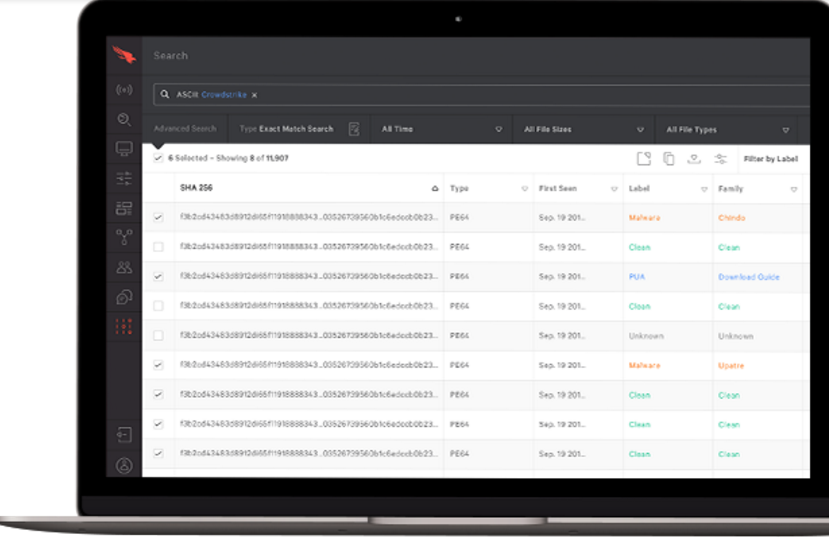Open the All File Types dropdown
The height and width of the screenshot is (554, 829).
[725, 129]
